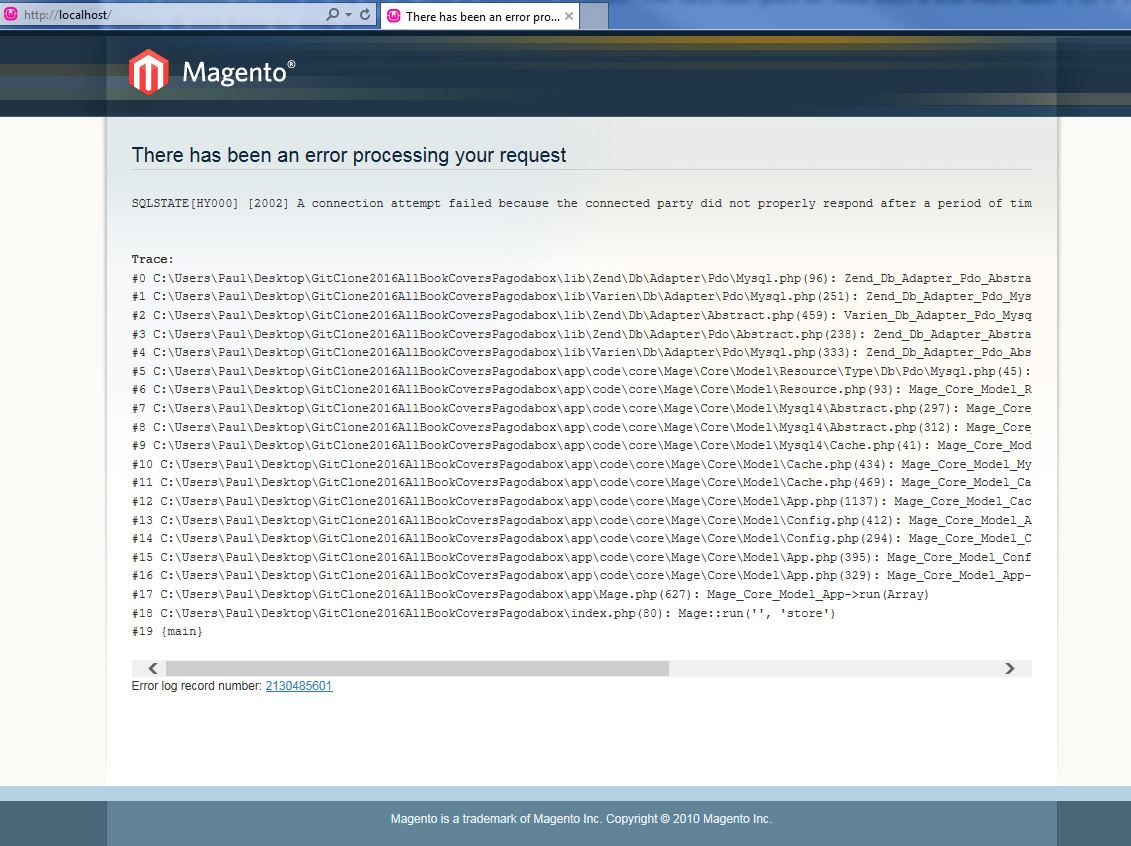This screenshot has height=846, width=1131.
Task: Open error log record 2130485601 link
Action: [299, 686]
